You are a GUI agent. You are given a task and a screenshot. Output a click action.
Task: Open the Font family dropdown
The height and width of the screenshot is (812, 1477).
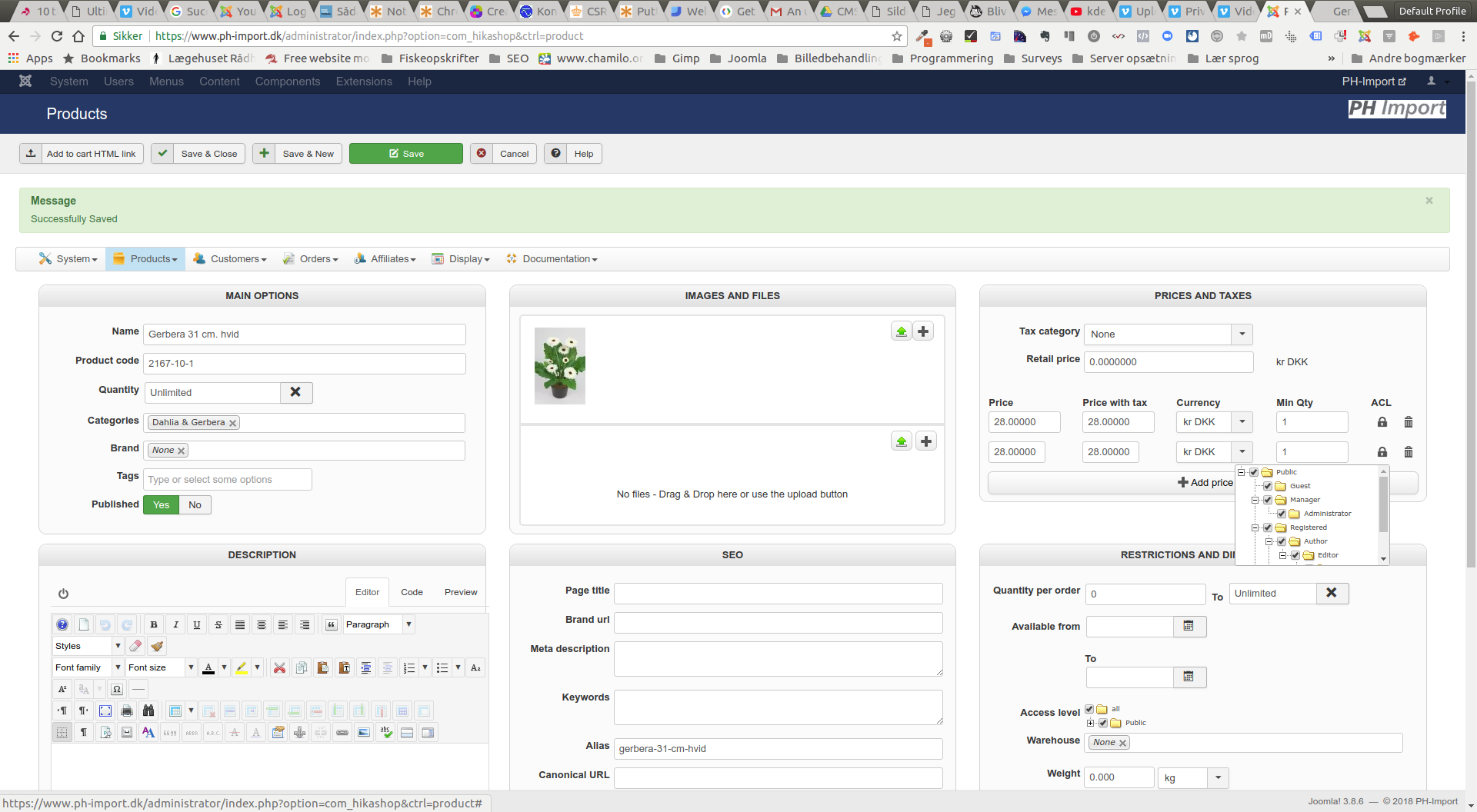(88, 667)
